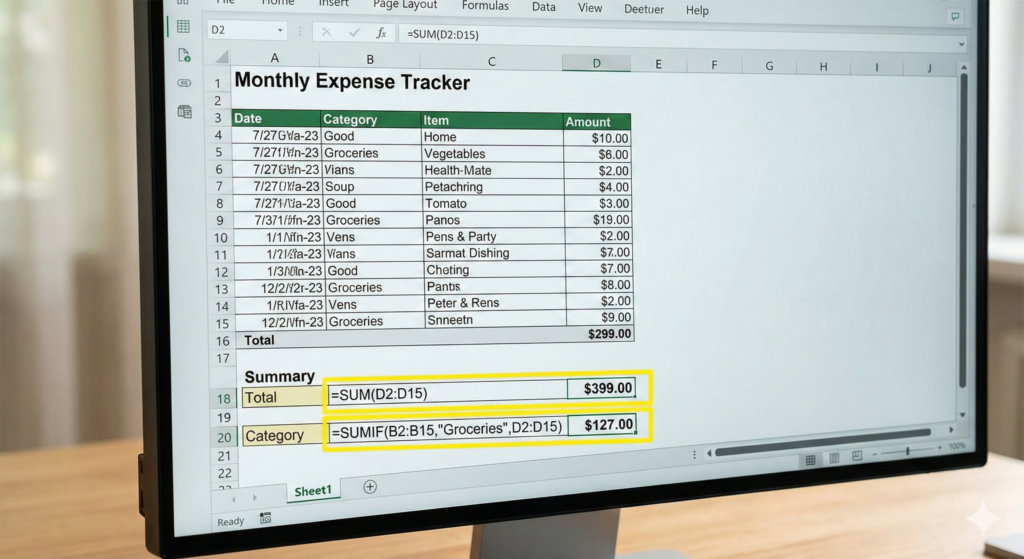Cancel the formula entry with the X
This screenshot has height=559, width=1024.
(x=326, y=32)
